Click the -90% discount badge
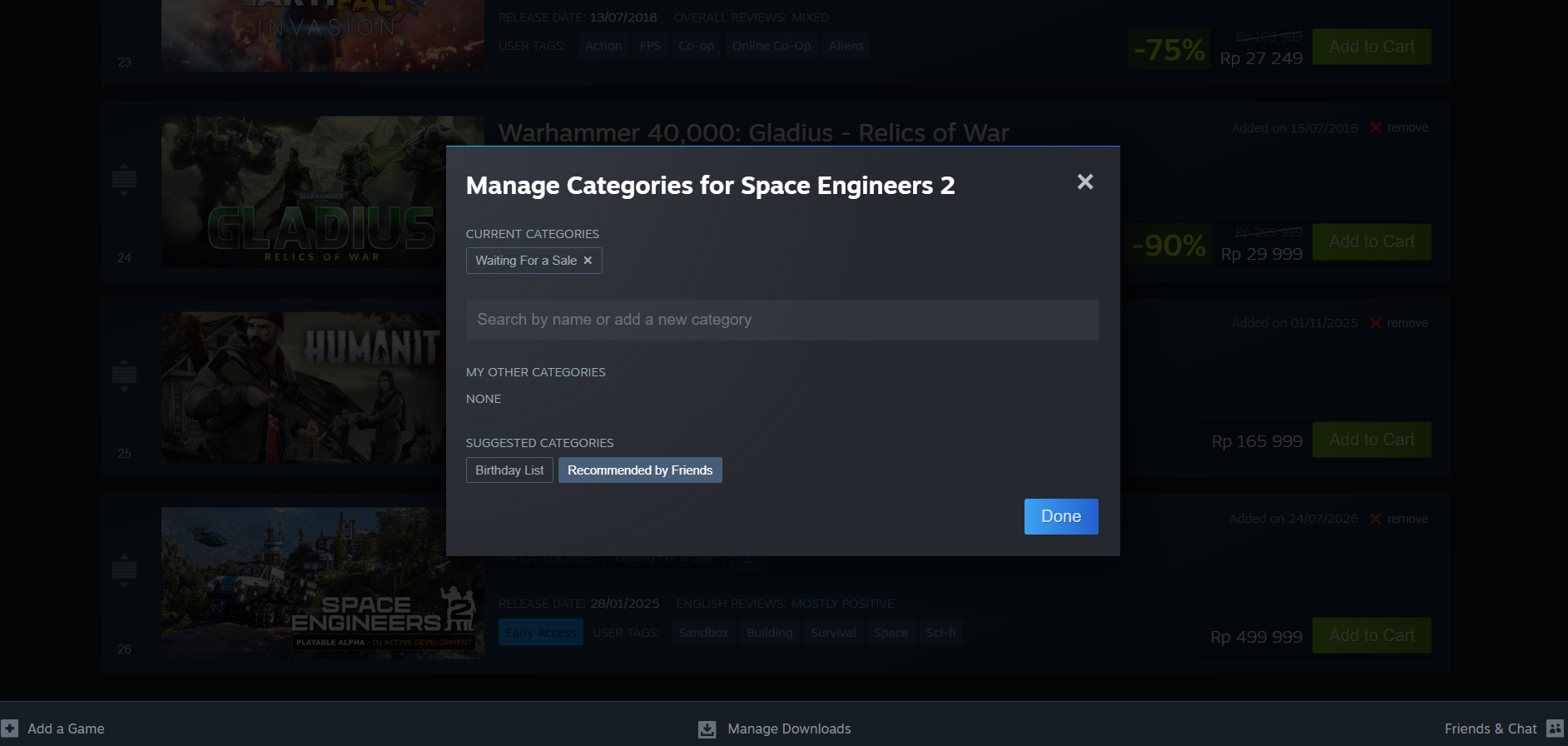 click(1169, 245)
